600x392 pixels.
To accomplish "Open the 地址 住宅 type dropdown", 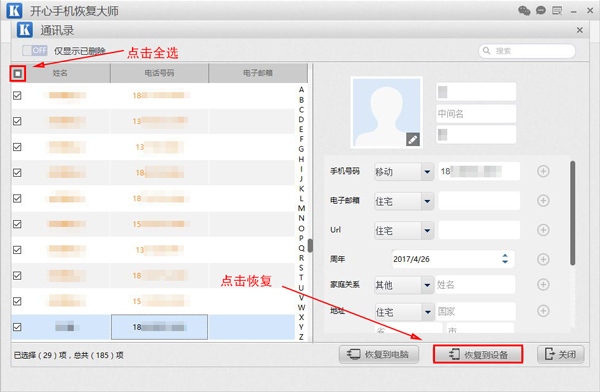I will 404,312.
